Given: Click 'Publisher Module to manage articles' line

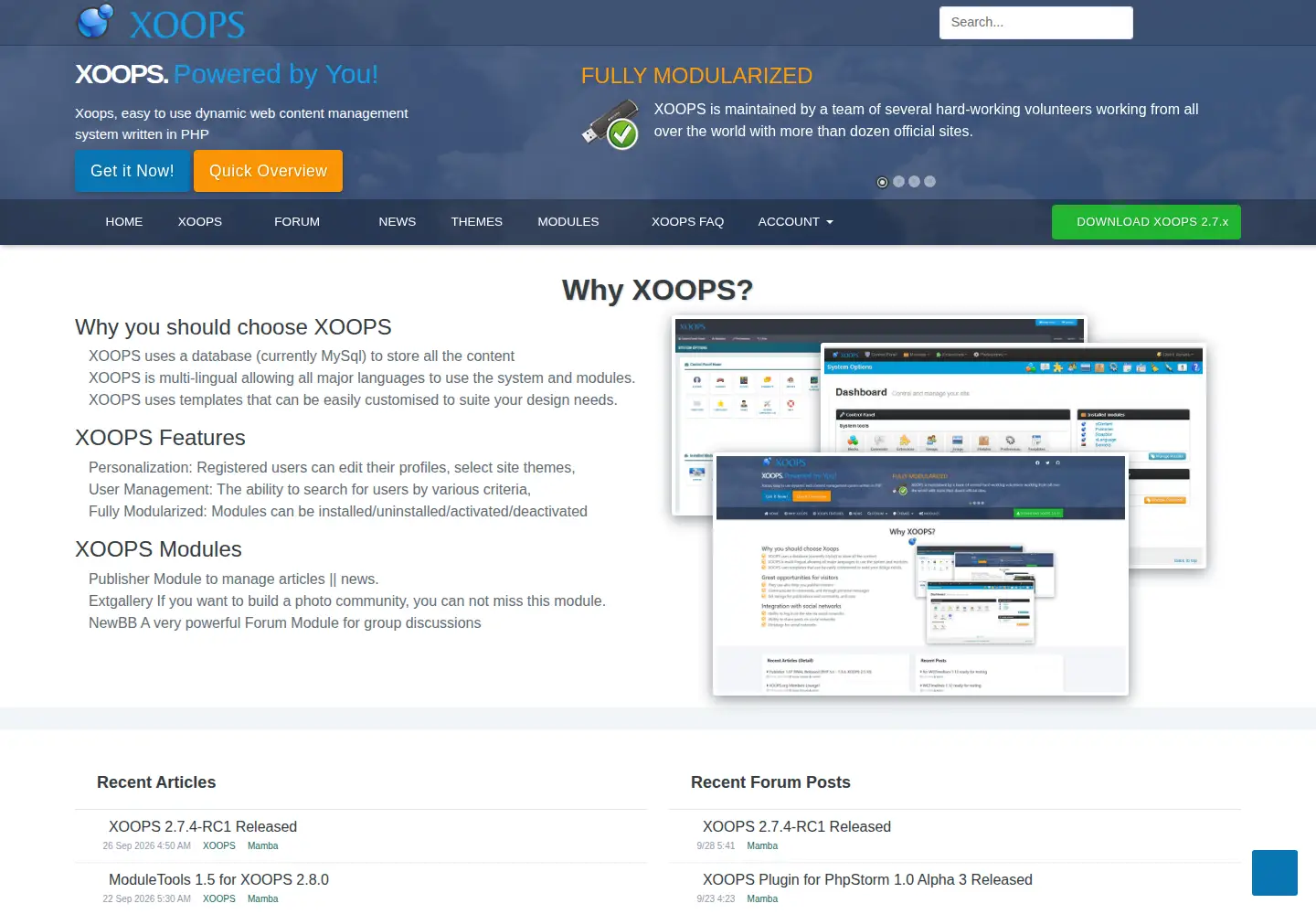Looking at the screenshot, I should point(233,579).
